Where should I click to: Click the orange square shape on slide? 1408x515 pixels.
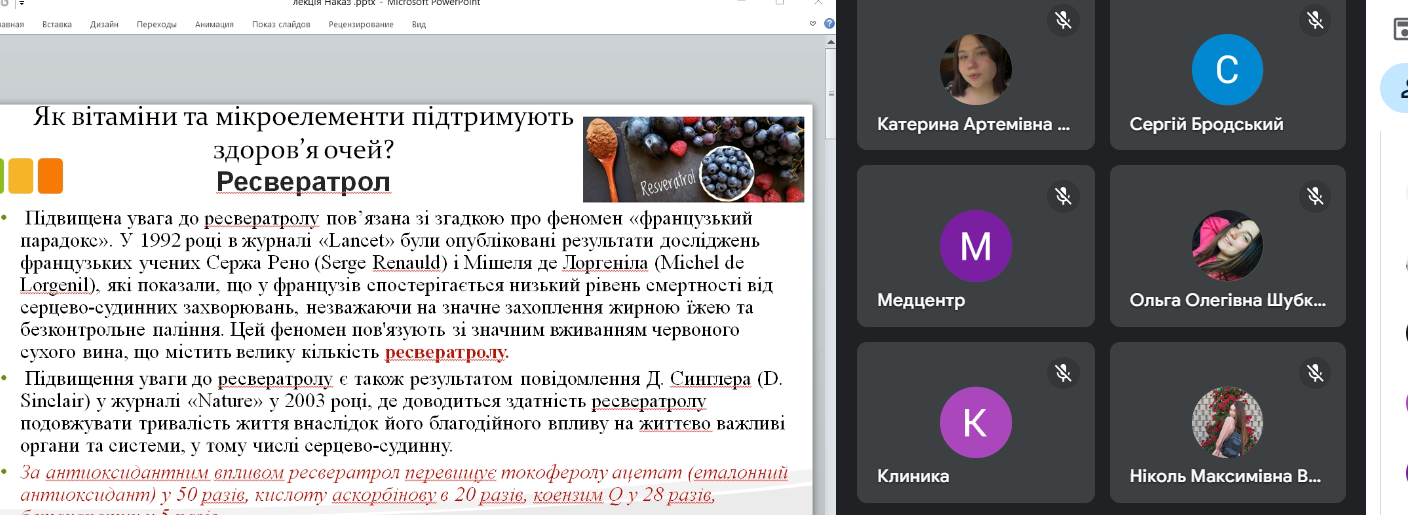tap(51, 175)
